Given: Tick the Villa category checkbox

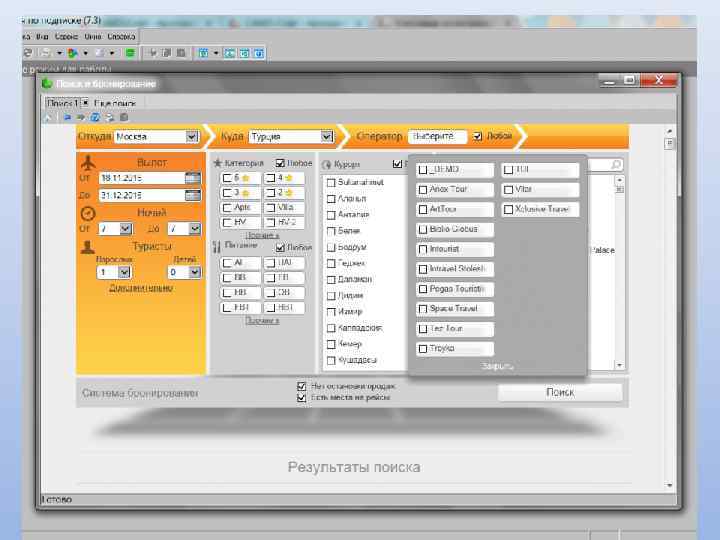Looking at the screenshot, I should pos(270,208).
